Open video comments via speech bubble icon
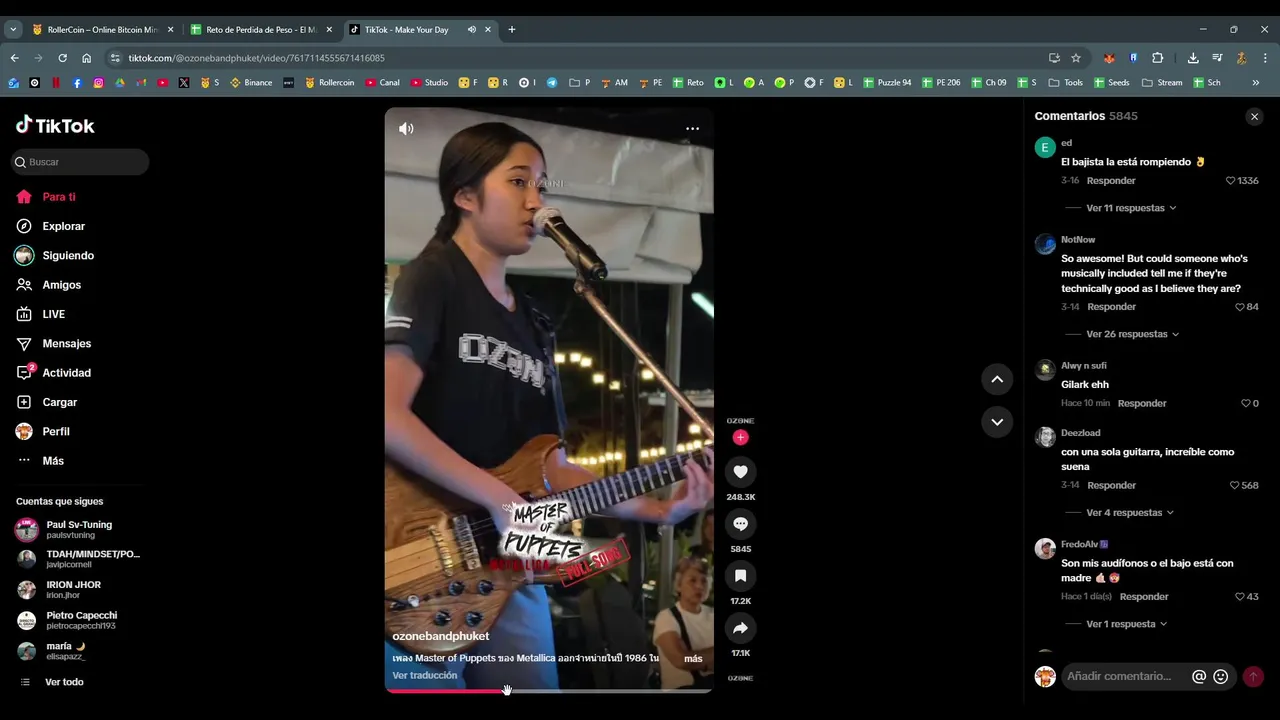 [x=740, y=524]
